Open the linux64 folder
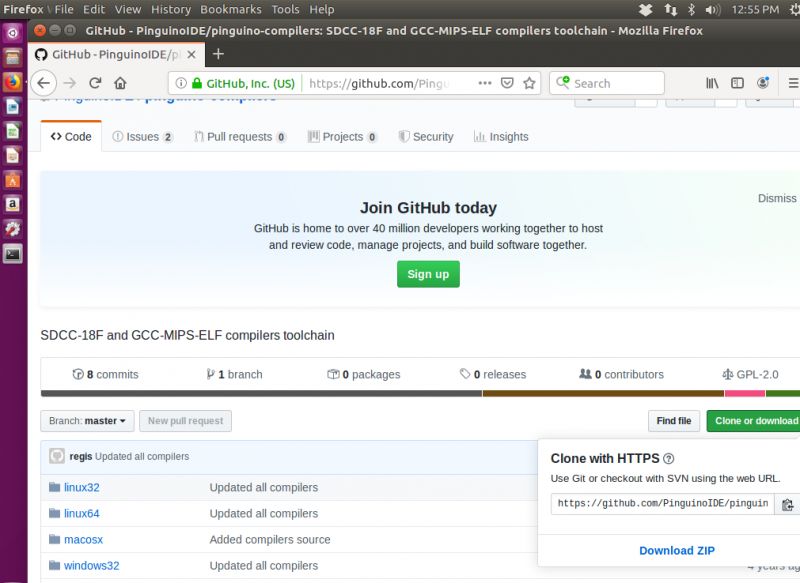This screenshot has width=800, height=583. 82,514
